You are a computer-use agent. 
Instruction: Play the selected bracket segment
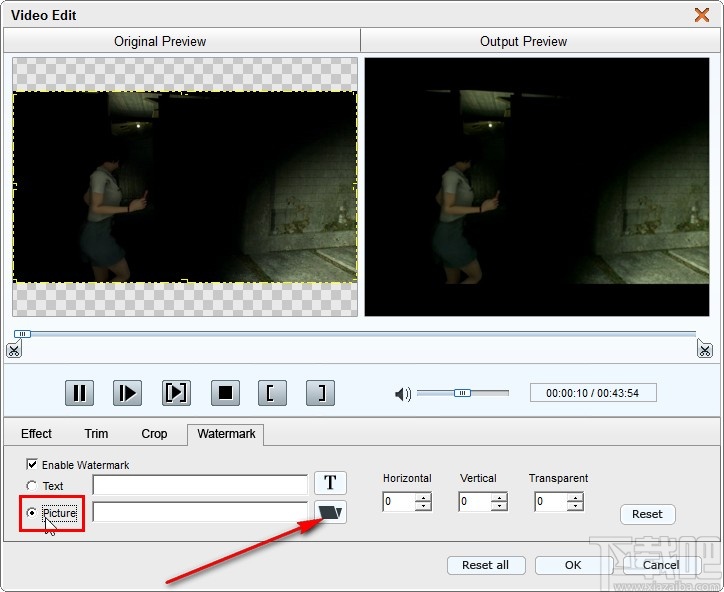[176, 393]
